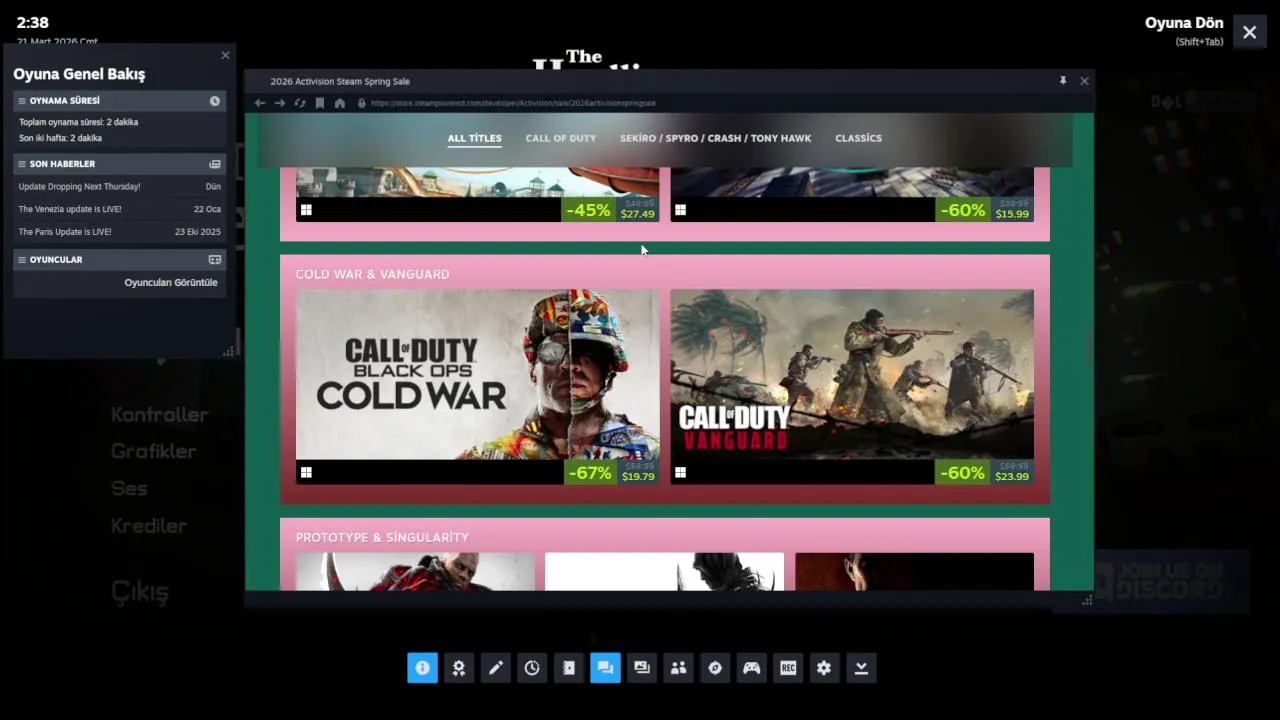Open the friends list icon in overlay toolbar
Viewport: 1280px width, 720px height.
coord(678,668)
